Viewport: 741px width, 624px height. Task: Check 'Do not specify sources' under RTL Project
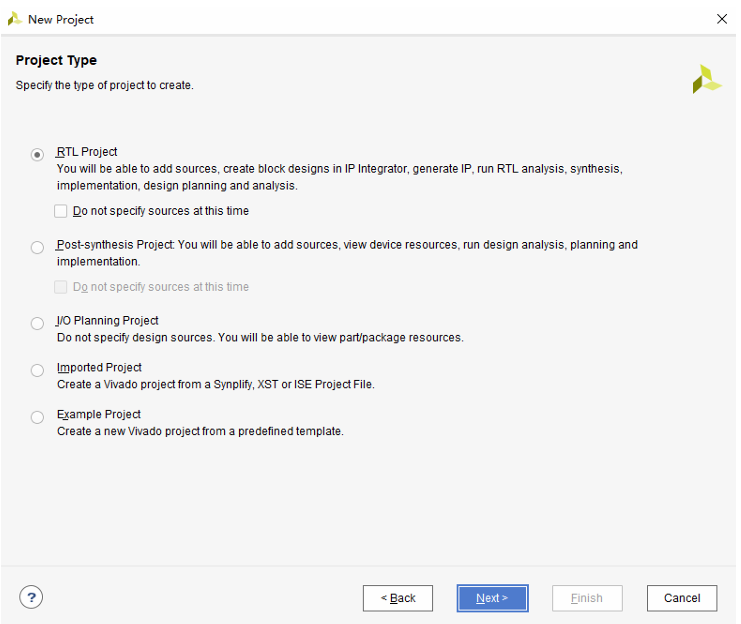[60, 211]
